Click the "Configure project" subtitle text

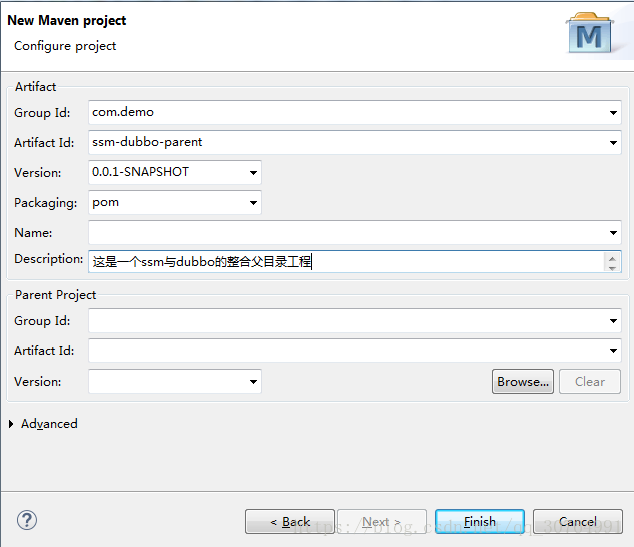click(65, 46)
